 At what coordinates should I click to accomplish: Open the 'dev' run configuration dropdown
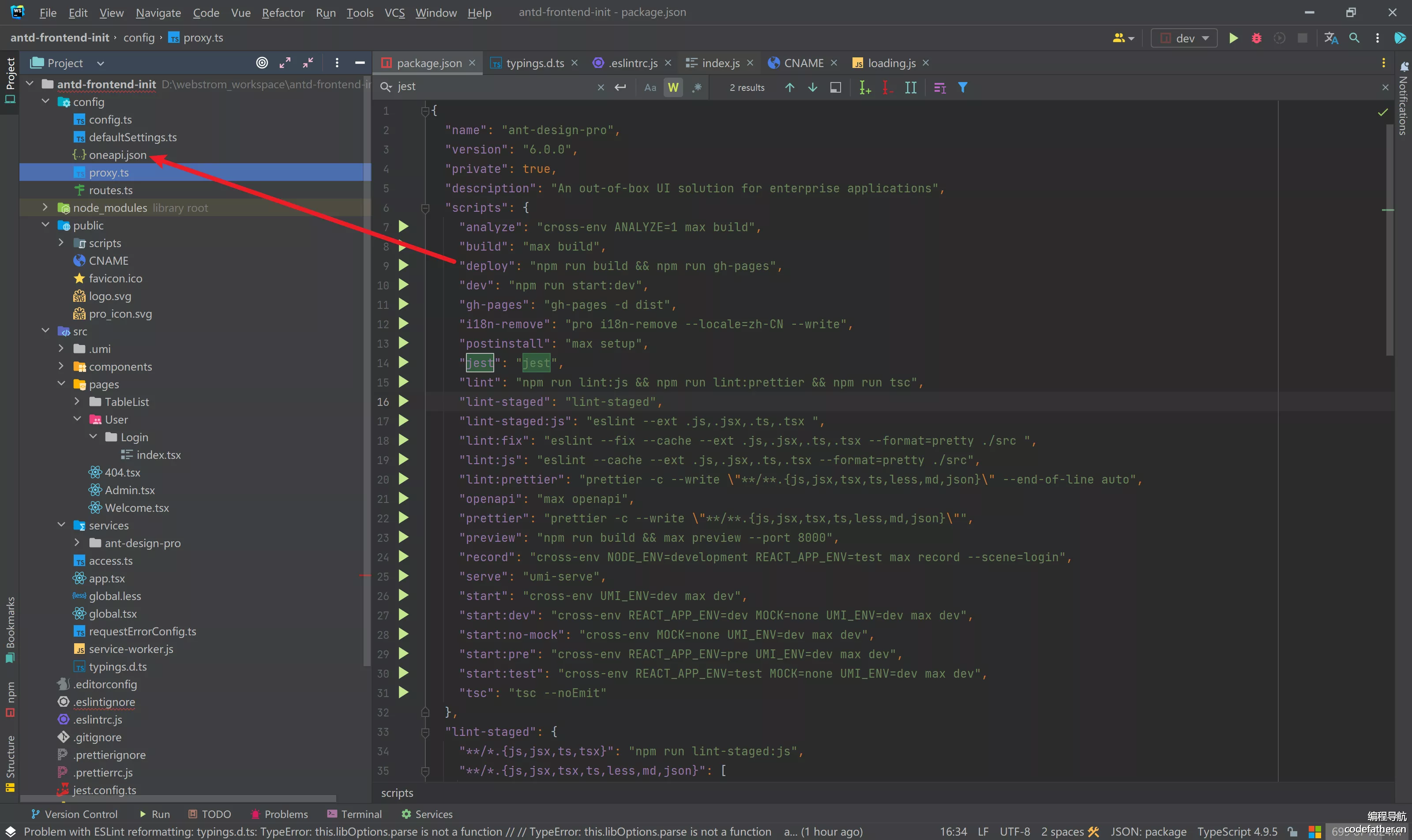tap(1184, 38)
